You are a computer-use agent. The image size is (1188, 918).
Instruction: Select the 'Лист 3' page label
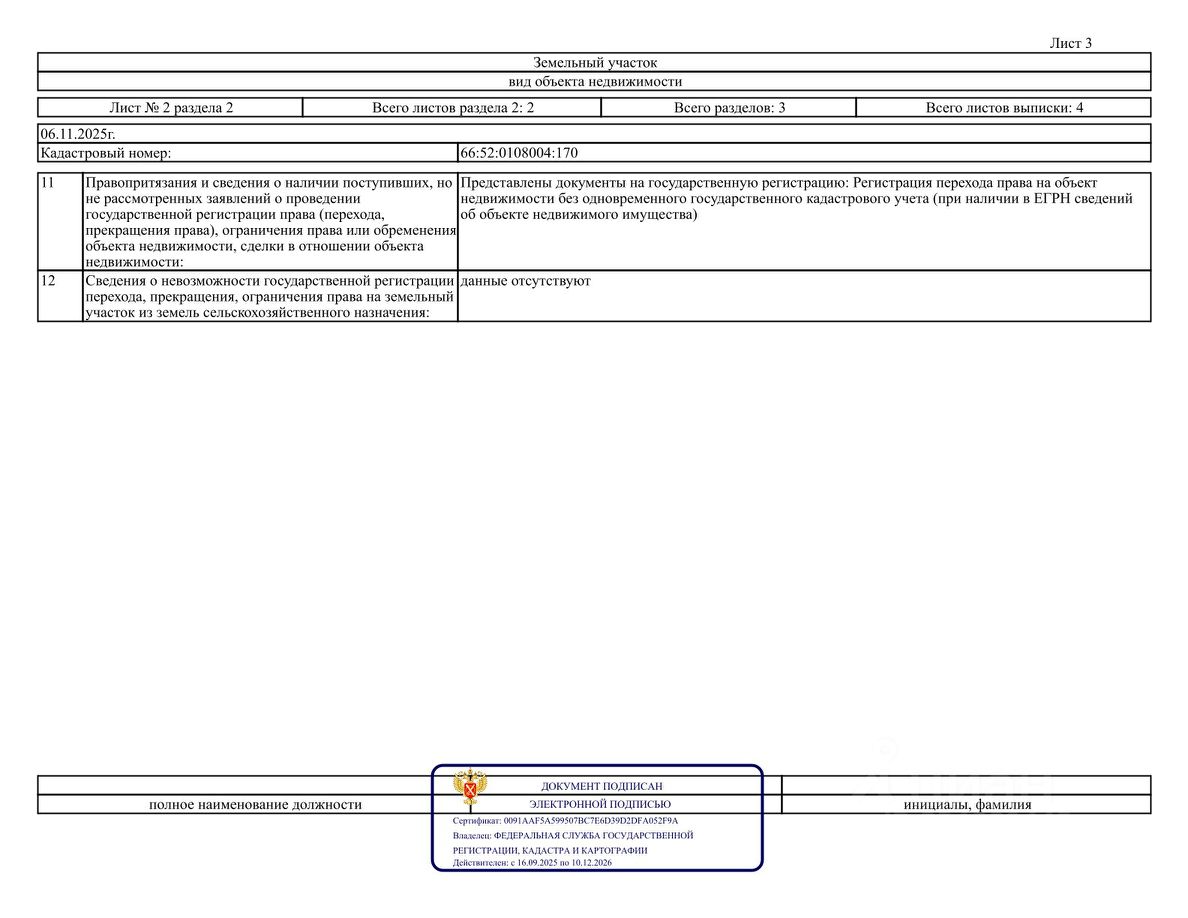(1070, 43)
